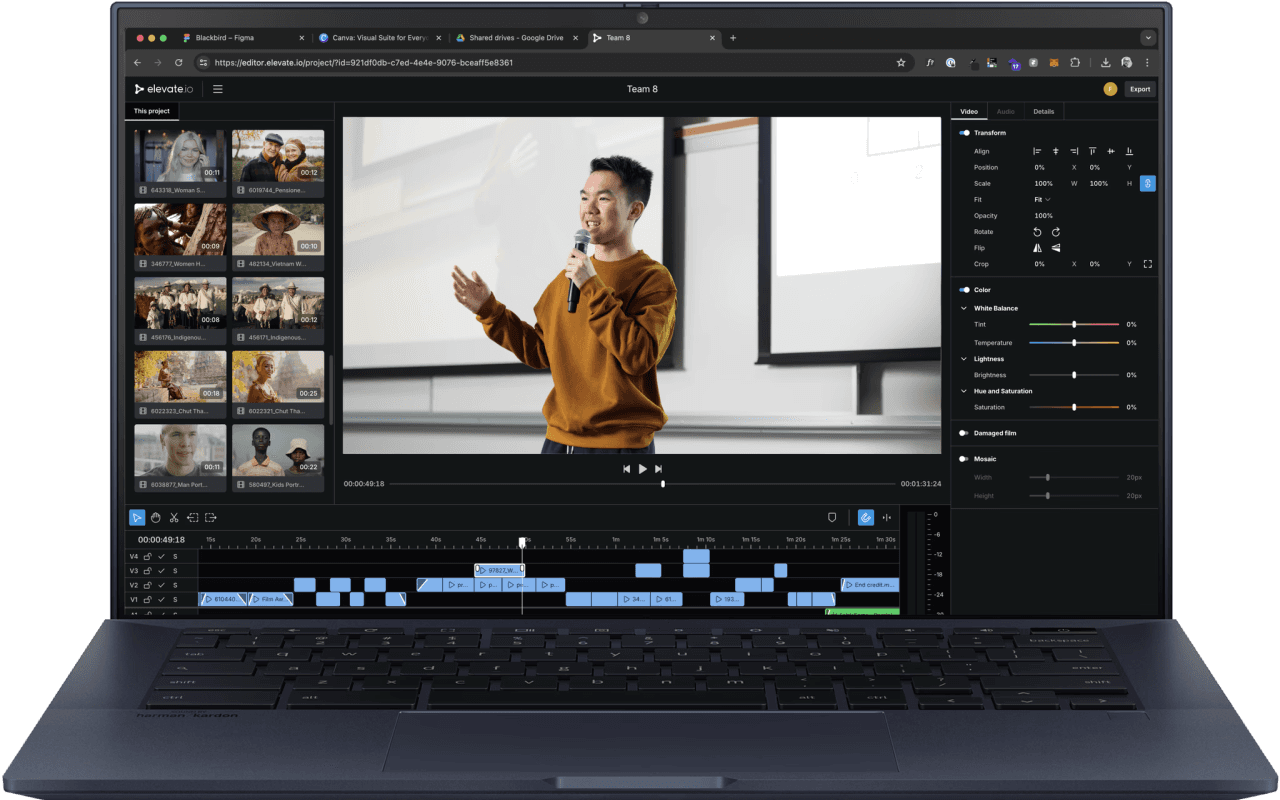Click the scale link chain icon

pyautogui.click(x=1147, y=183)
